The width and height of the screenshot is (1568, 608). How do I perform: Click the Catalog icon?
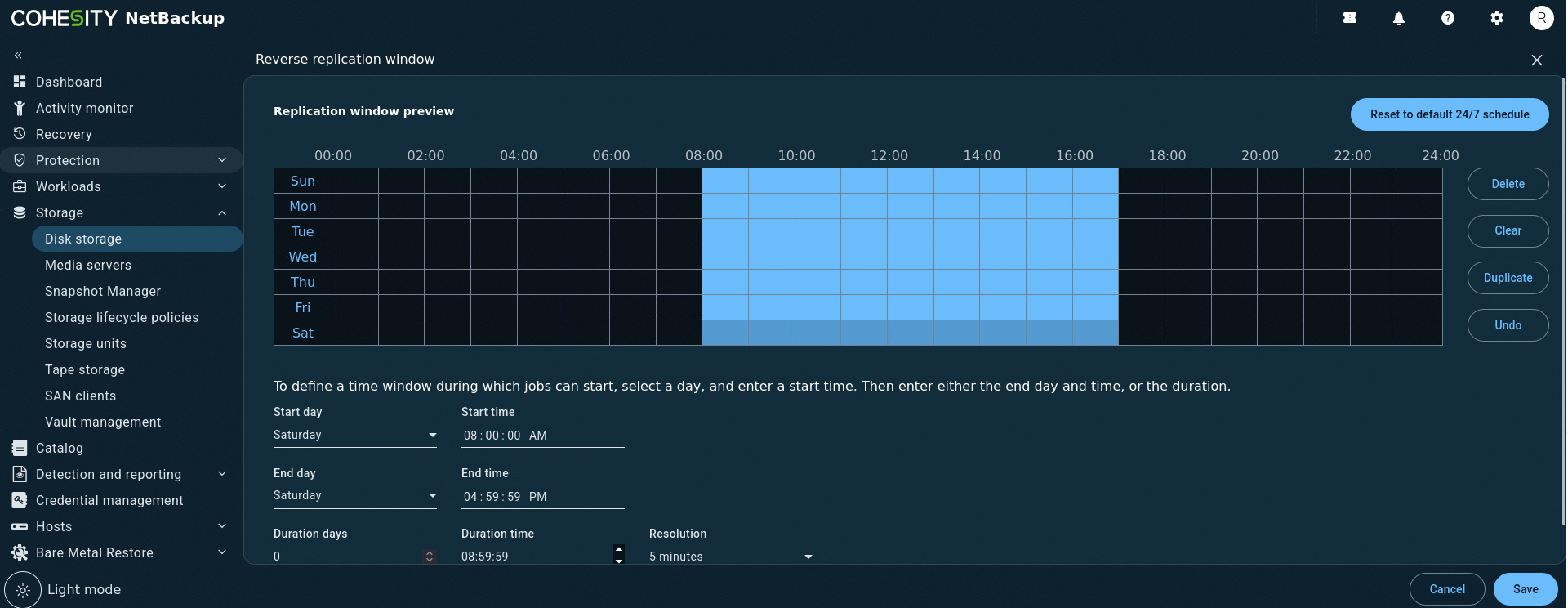(x=20, y=448)
